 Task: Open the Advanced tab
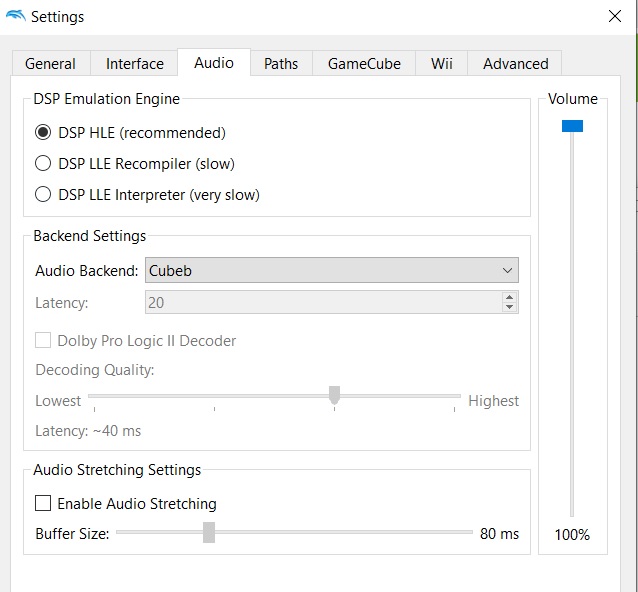tap(515, 63)
